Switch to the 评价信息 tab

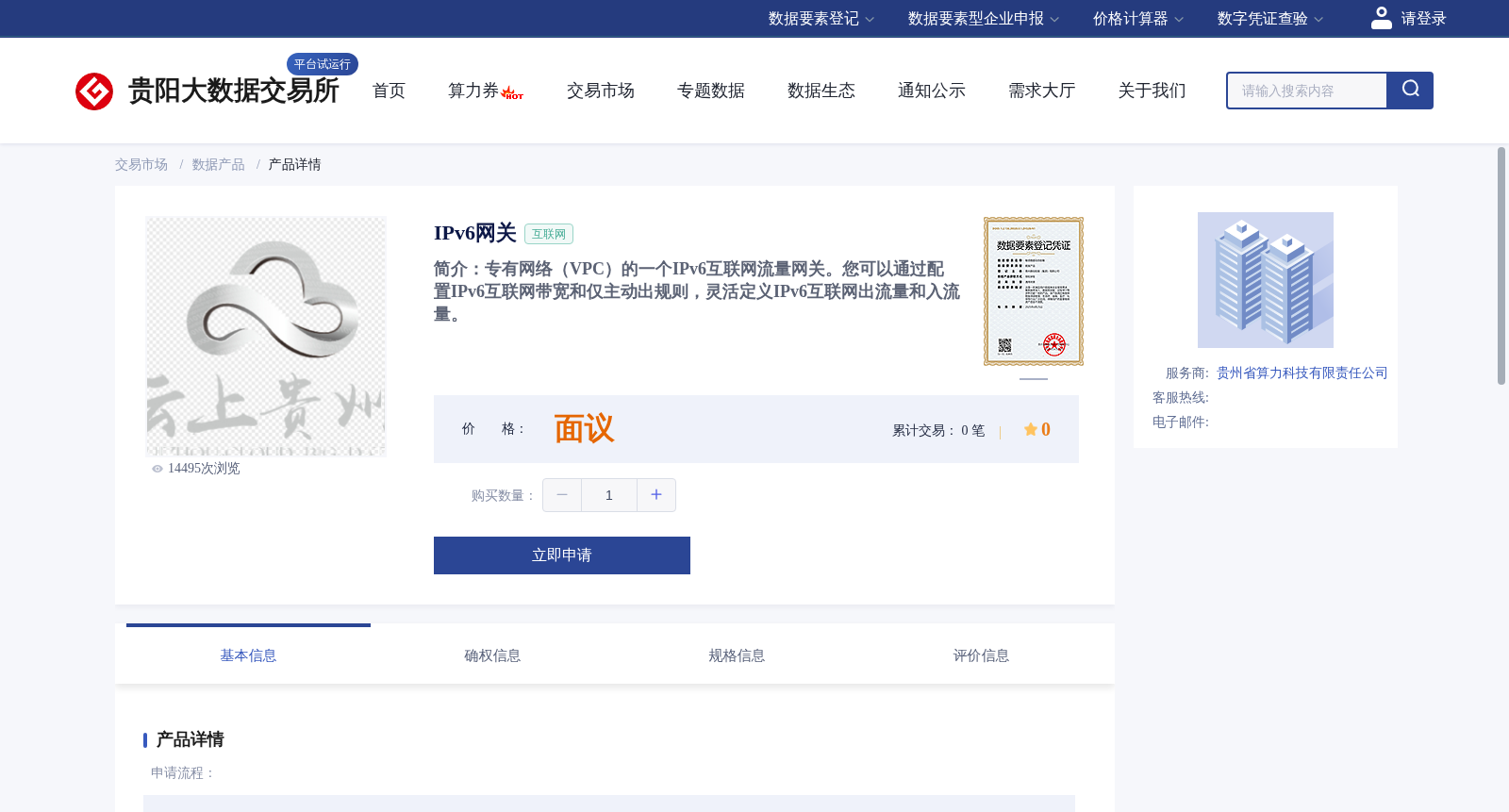(x=981, y=655)
